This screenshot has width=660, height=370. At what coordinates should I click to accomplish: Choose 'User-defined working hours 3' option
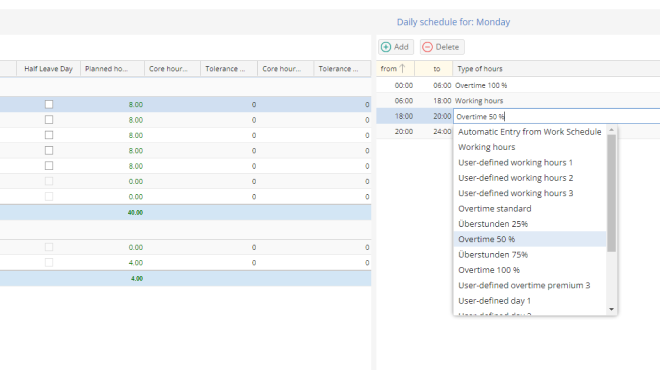click(530, 193)
